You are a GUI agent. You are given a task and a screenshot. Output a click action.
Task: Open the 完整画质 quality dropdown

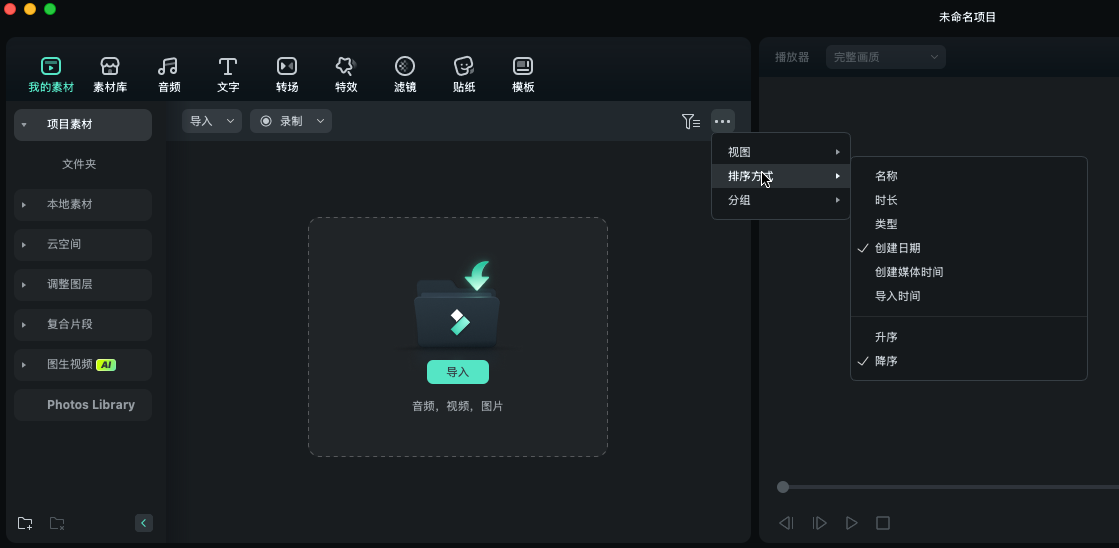coord(886,57)
